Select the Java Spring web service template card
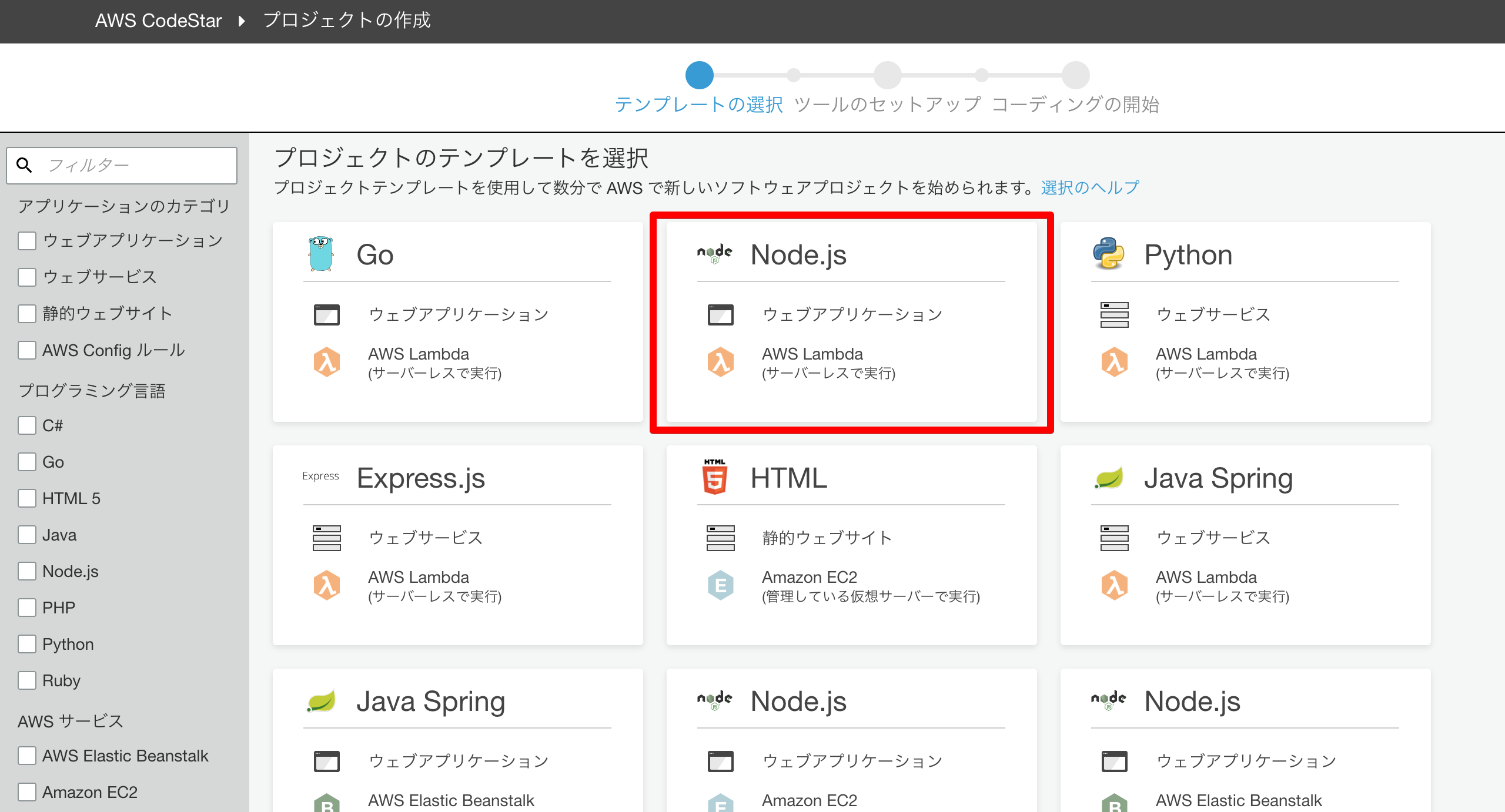 point(1245,545)
